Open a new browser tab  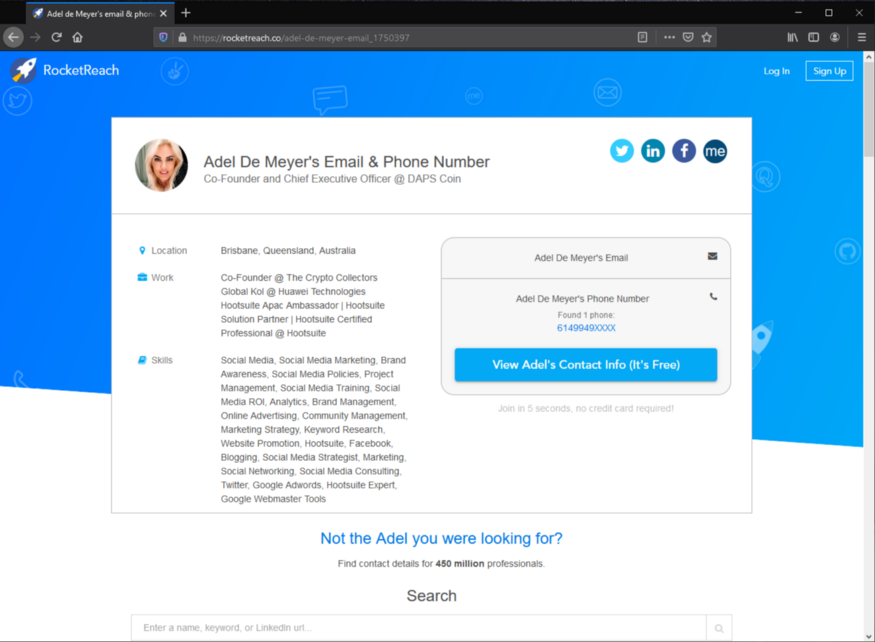tap(186, 13)
